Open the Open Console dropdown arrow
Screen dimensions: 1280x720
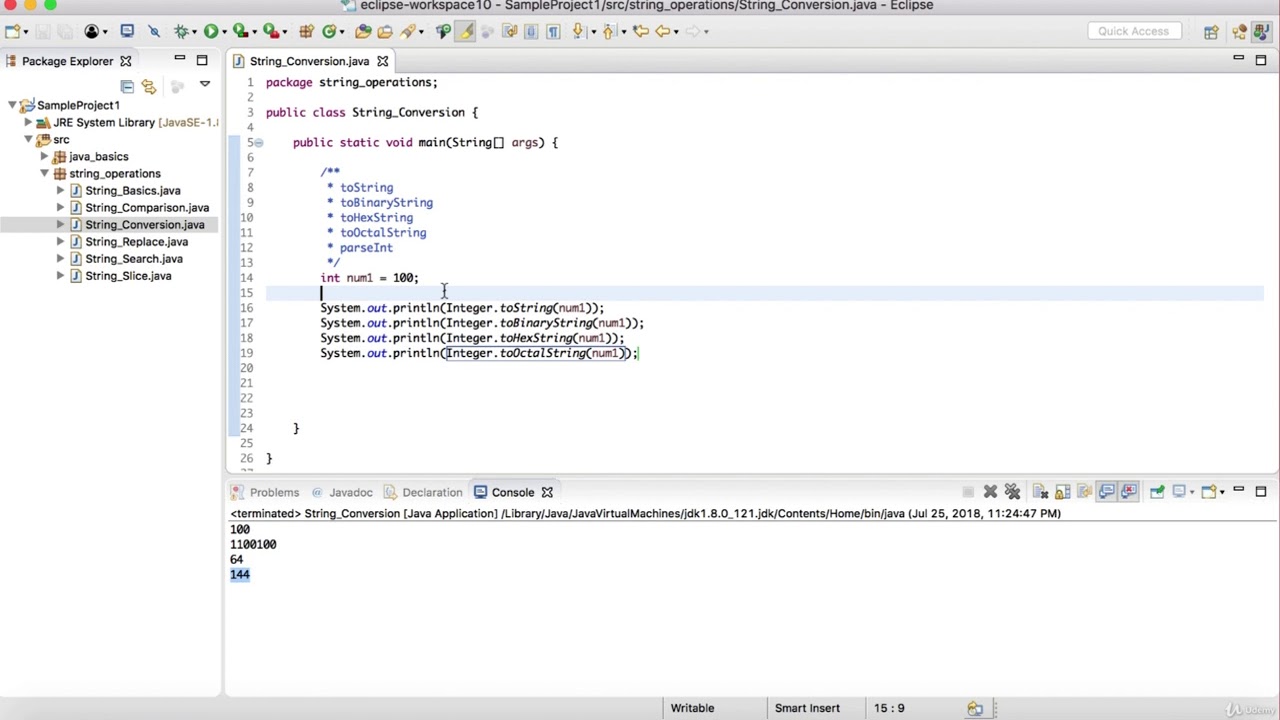point(1222,492)
